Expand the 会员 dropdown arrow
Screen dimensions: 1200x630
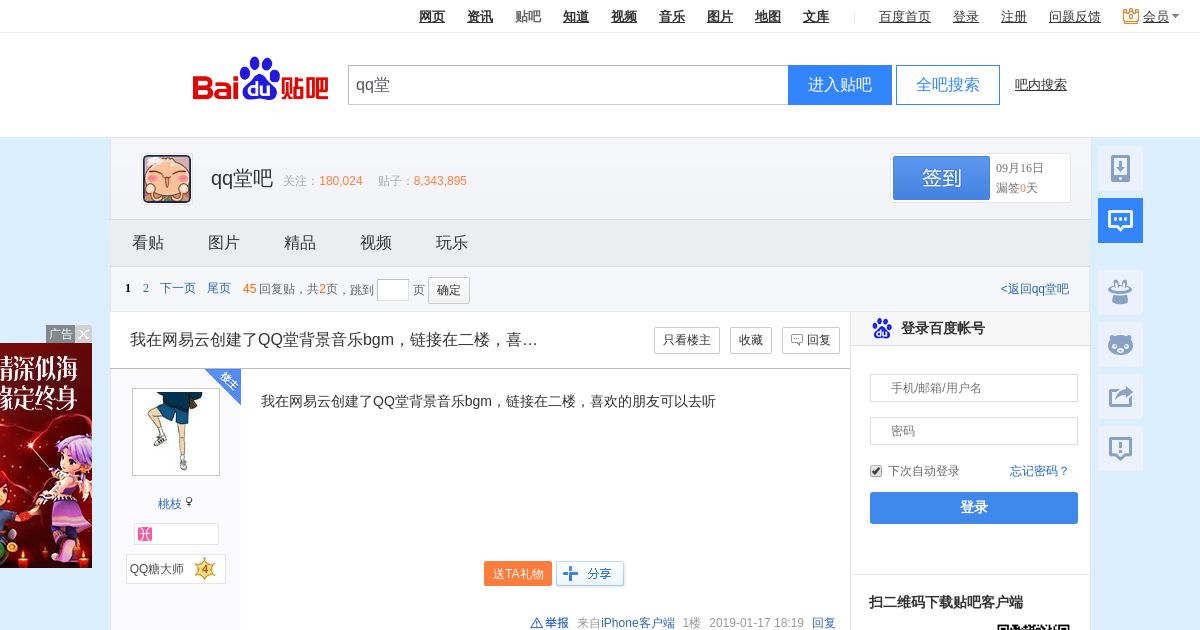(x=1176, y=17)
